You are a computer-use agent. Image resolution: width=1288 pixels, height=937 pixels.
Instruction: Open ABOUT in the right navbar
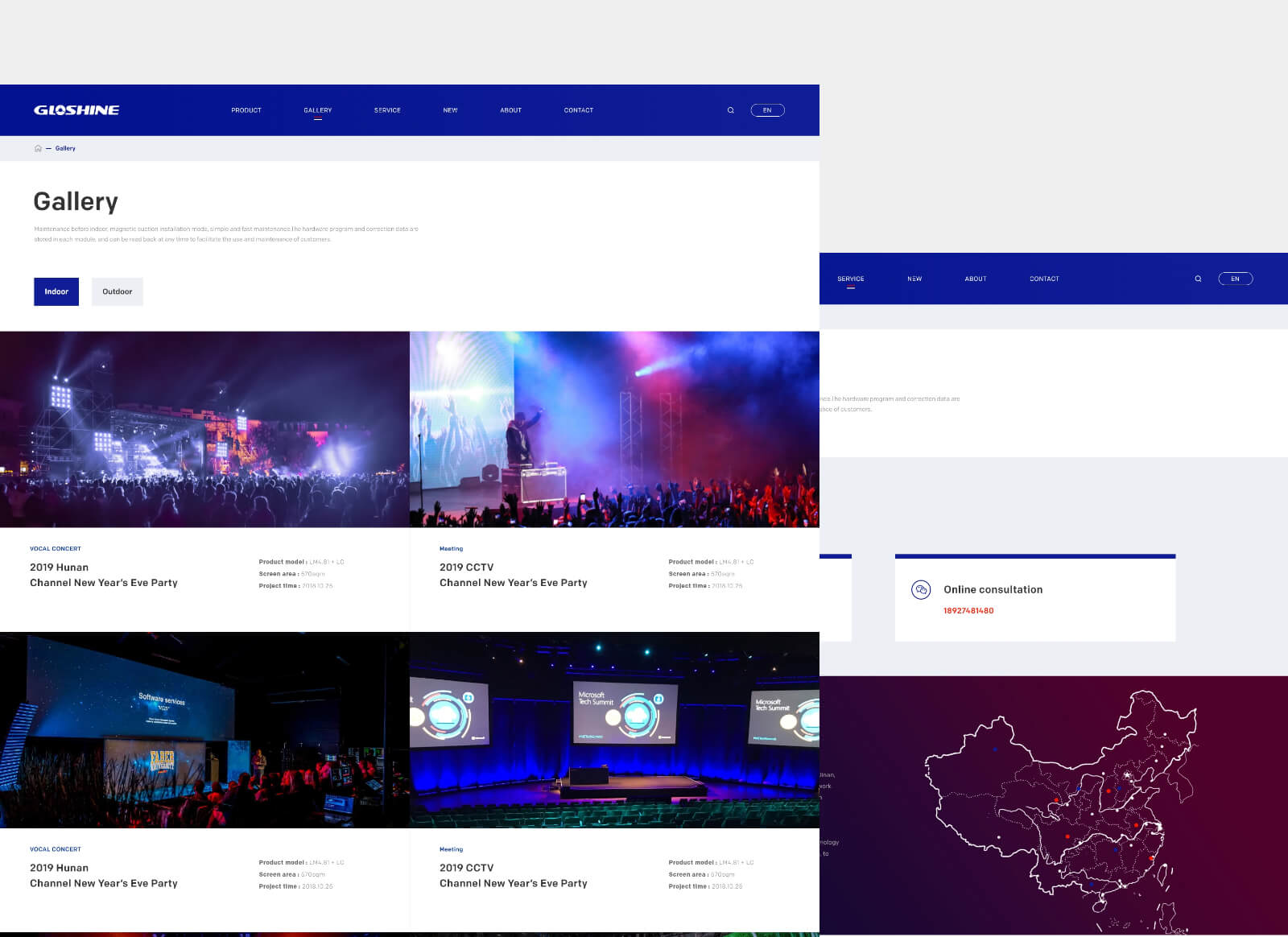coord(975,279)
